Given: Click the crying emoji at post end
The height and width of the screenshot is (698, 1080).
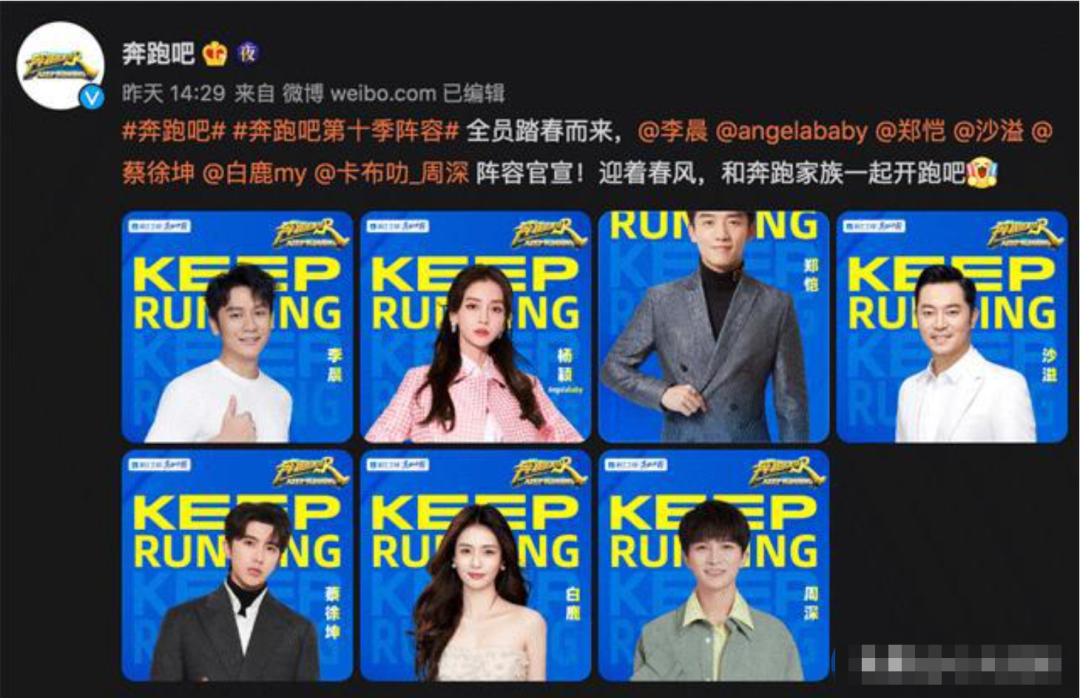Looking at the screenshot, I should click(982, 172).
